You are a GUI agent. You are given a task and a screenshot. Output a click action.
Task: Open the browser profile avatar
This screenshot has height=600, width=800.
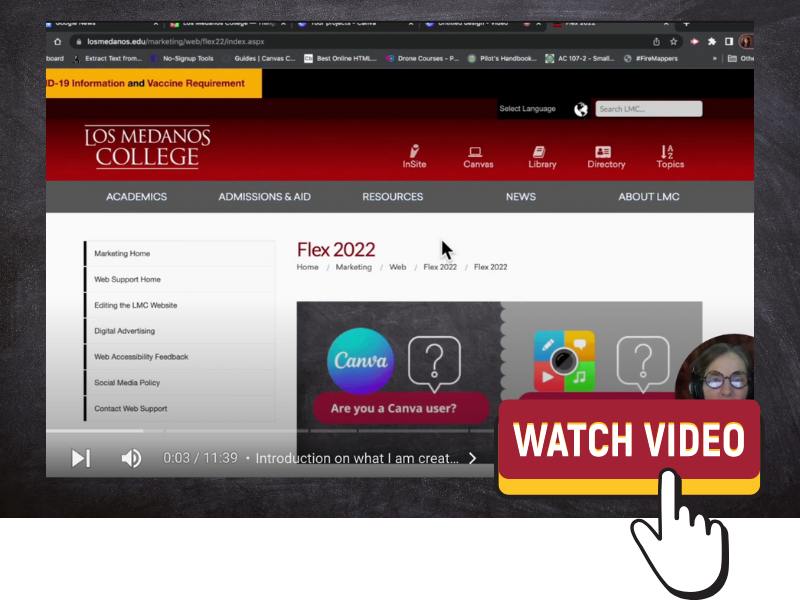746,42
